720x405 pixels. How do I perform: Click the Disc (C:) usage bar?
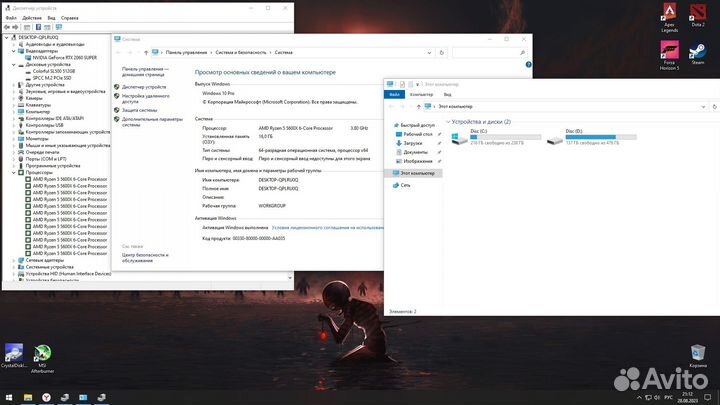[506, 137]
